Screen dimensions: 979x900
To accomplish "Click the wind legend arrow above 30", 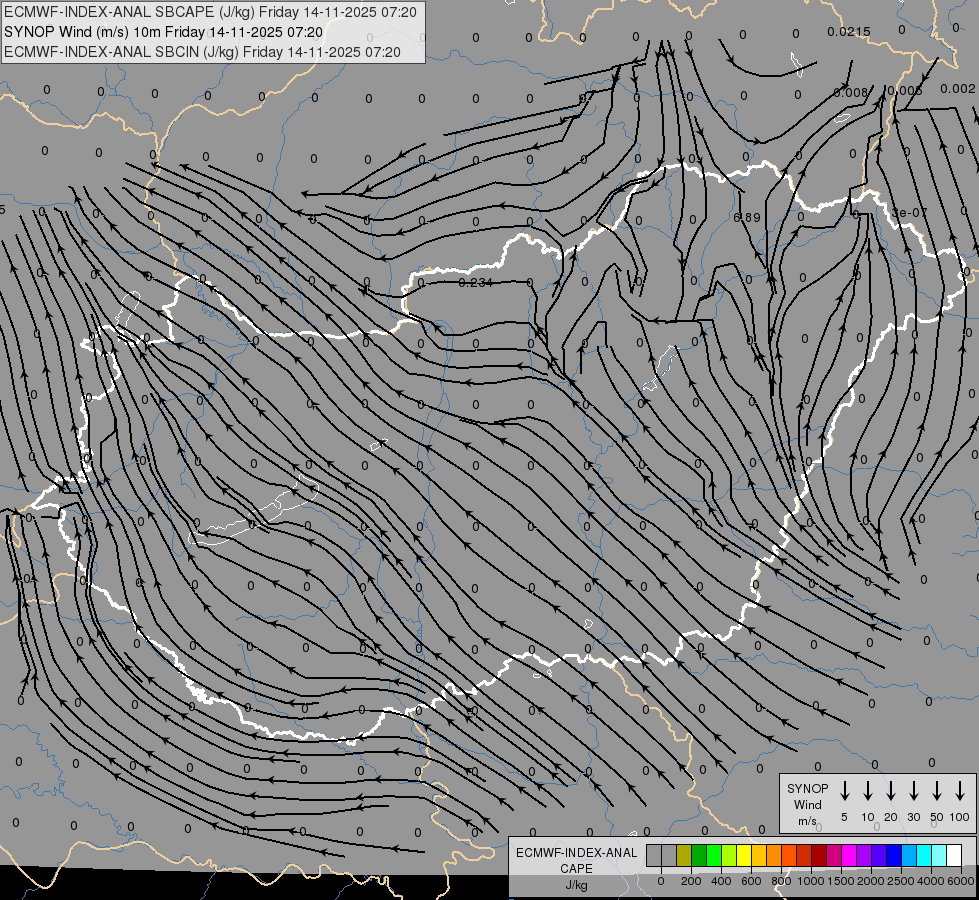I will point(913,791).
